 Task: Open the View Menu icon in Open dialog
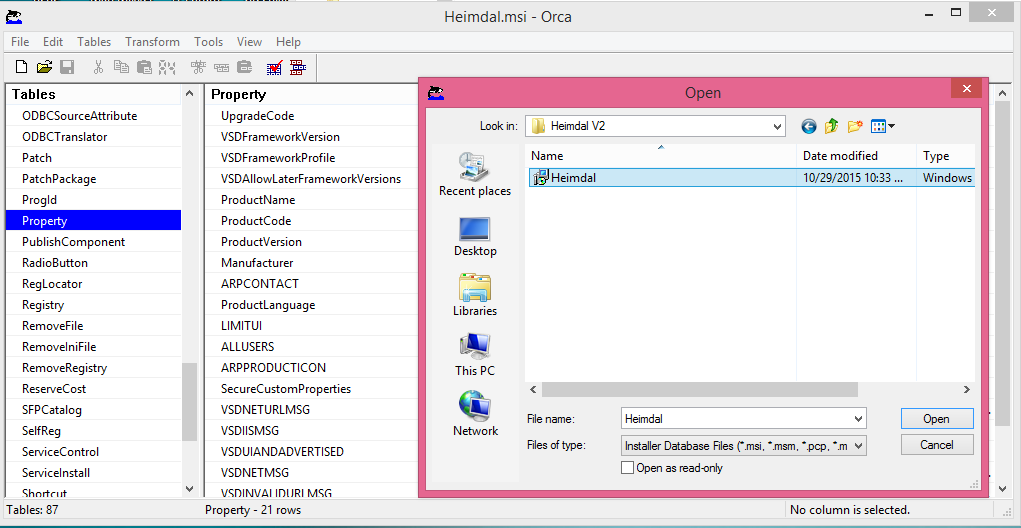(x=878, y=126)
